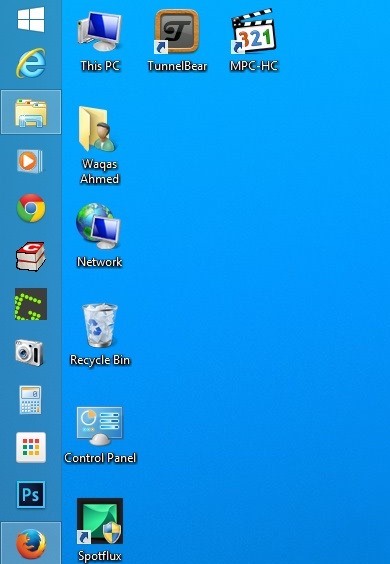This screenshot has height=564, width=390.
Task: Click the 'Recycle Bin' label text
Action: [100, 360]
